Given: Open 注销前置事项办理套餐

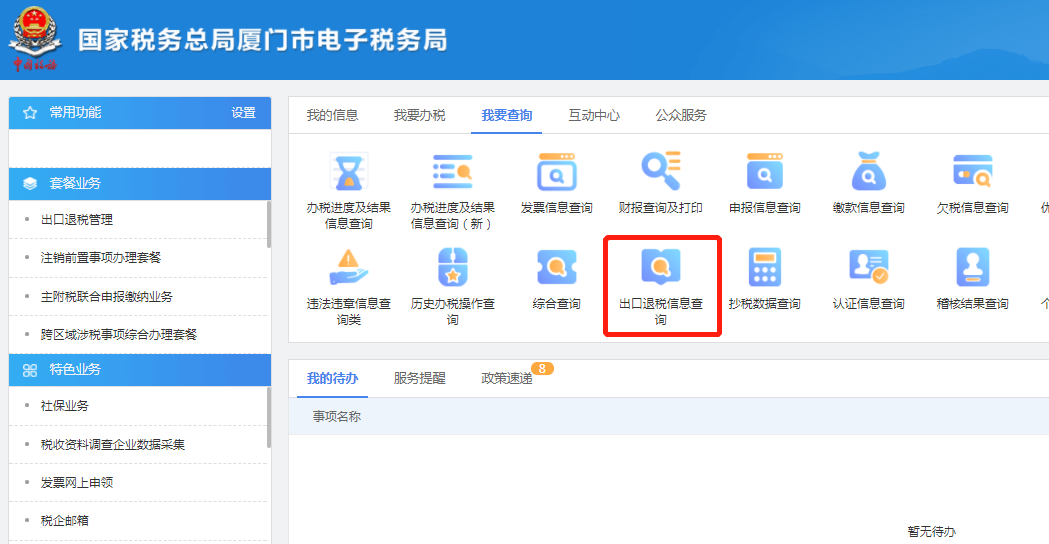Looking at the screenshot, I should 100,258.
